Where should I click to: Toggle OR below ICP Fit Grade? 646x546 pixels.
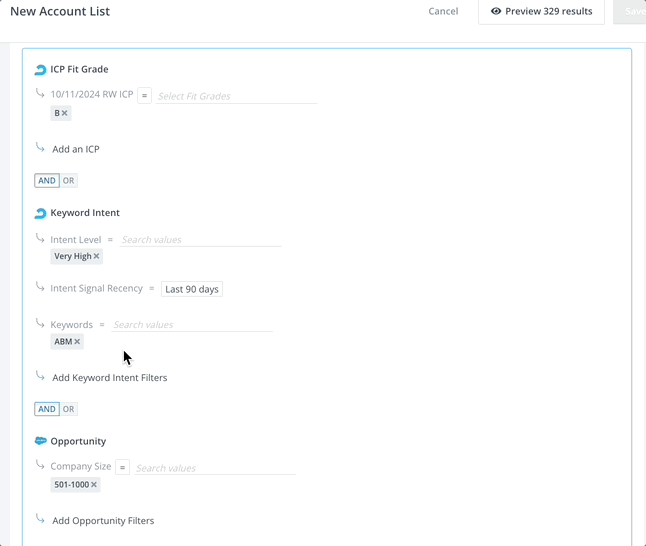68,181
